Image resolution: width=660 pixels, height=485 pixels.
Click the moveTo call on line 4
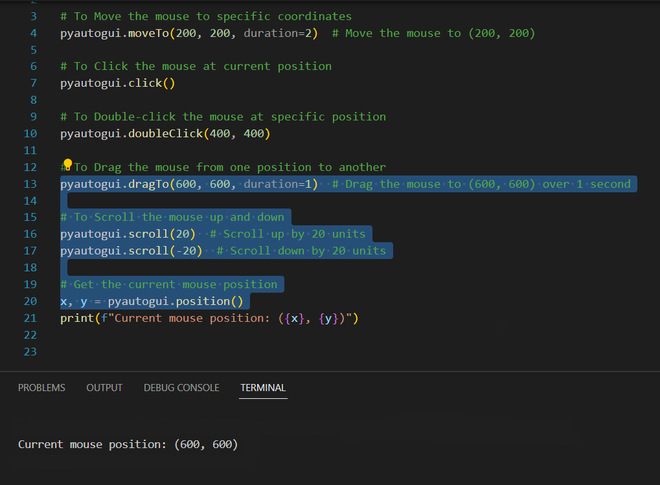point(189,33)
